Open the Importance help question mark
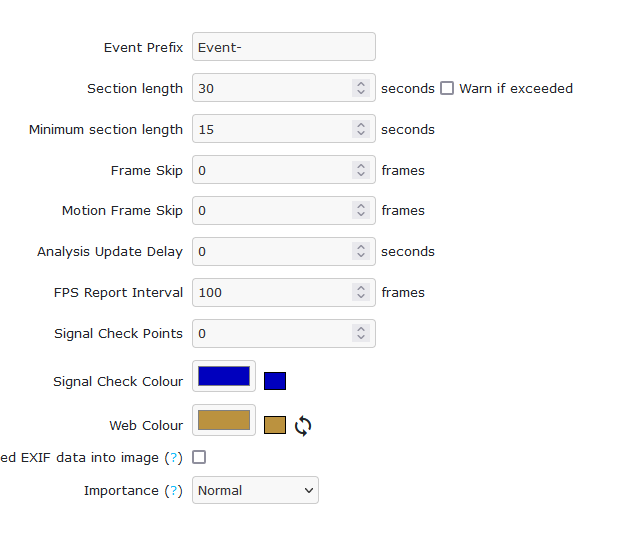638x535 pixels. pyautogui.click(x=174, y=491)
